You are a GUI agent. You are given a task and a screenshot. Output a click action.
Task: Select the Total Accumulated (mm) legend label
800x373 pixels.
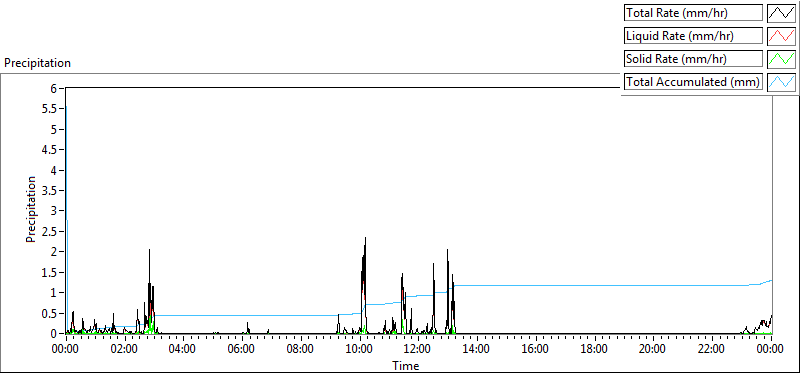pyautogui.click(x=693, y=82)
